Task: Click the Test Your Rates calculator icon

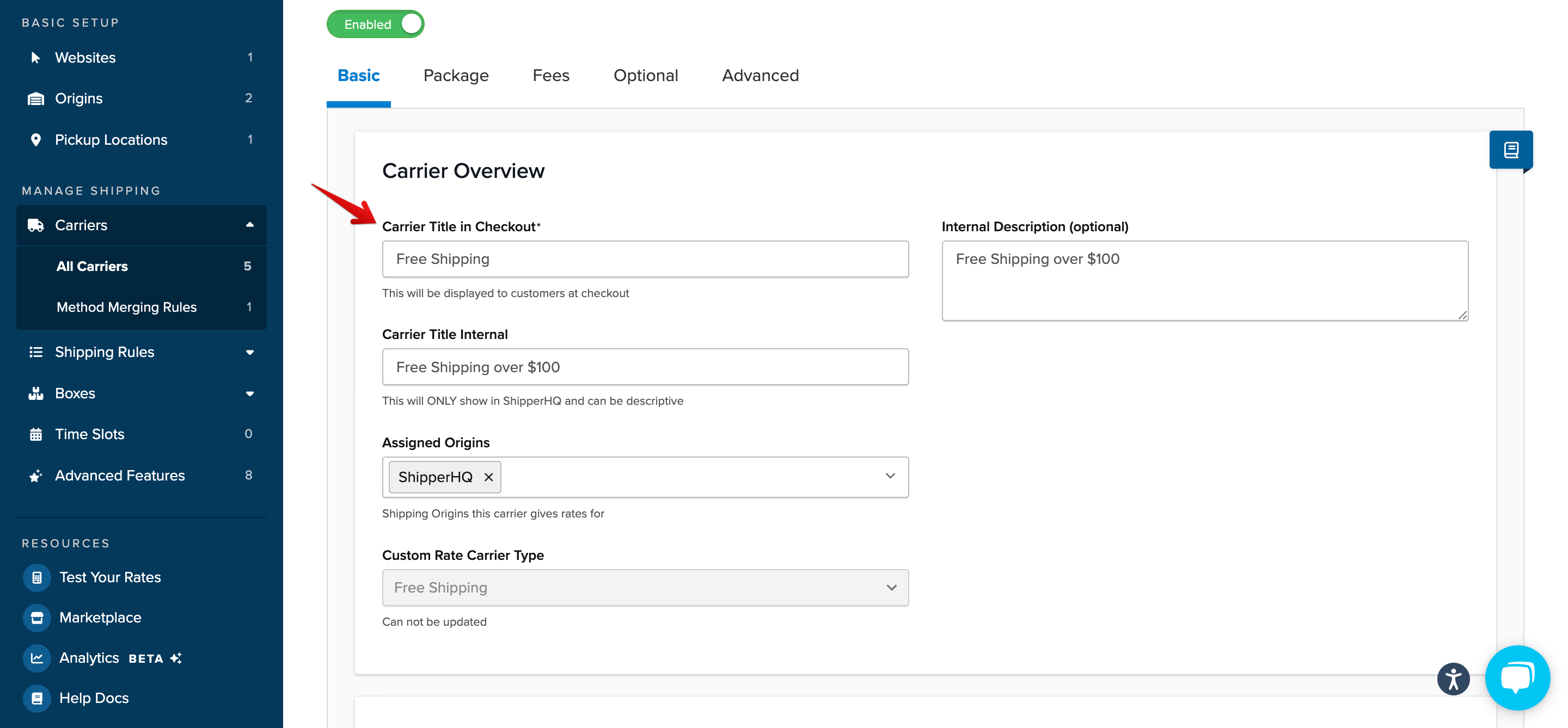Action: point(36,577)
